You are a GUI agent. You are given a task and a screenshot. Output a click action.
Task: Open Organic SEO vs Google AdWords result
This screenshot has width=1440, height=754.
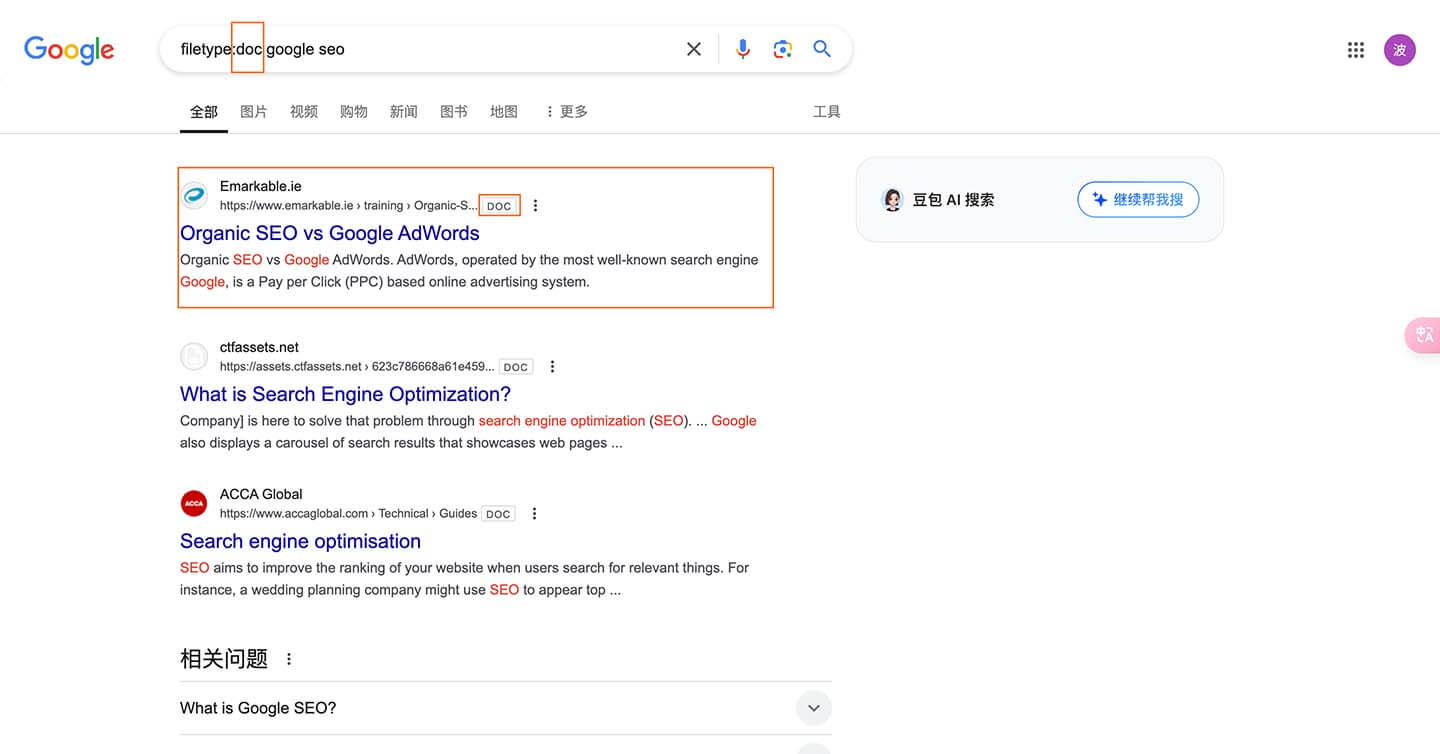click(330, 233)
